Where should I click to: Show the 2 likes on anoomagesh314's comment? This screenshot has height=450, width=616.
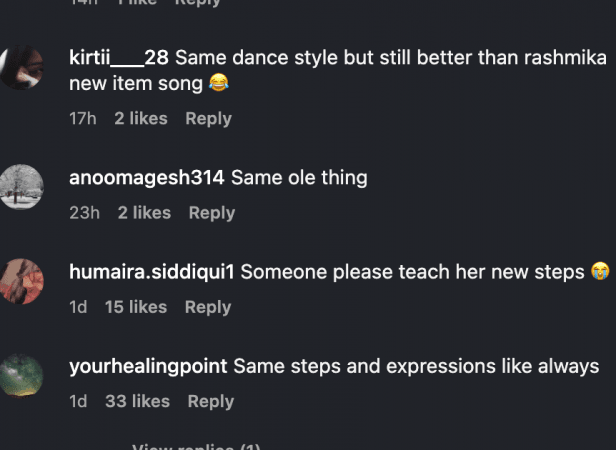(x=144, y=212)
